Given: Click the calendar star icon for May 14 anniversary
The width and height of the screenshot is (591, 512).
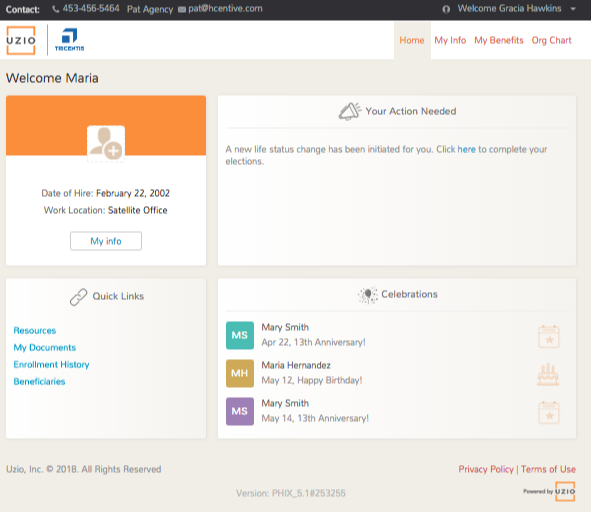Looking at the screenshot, I should click(549, 413).
